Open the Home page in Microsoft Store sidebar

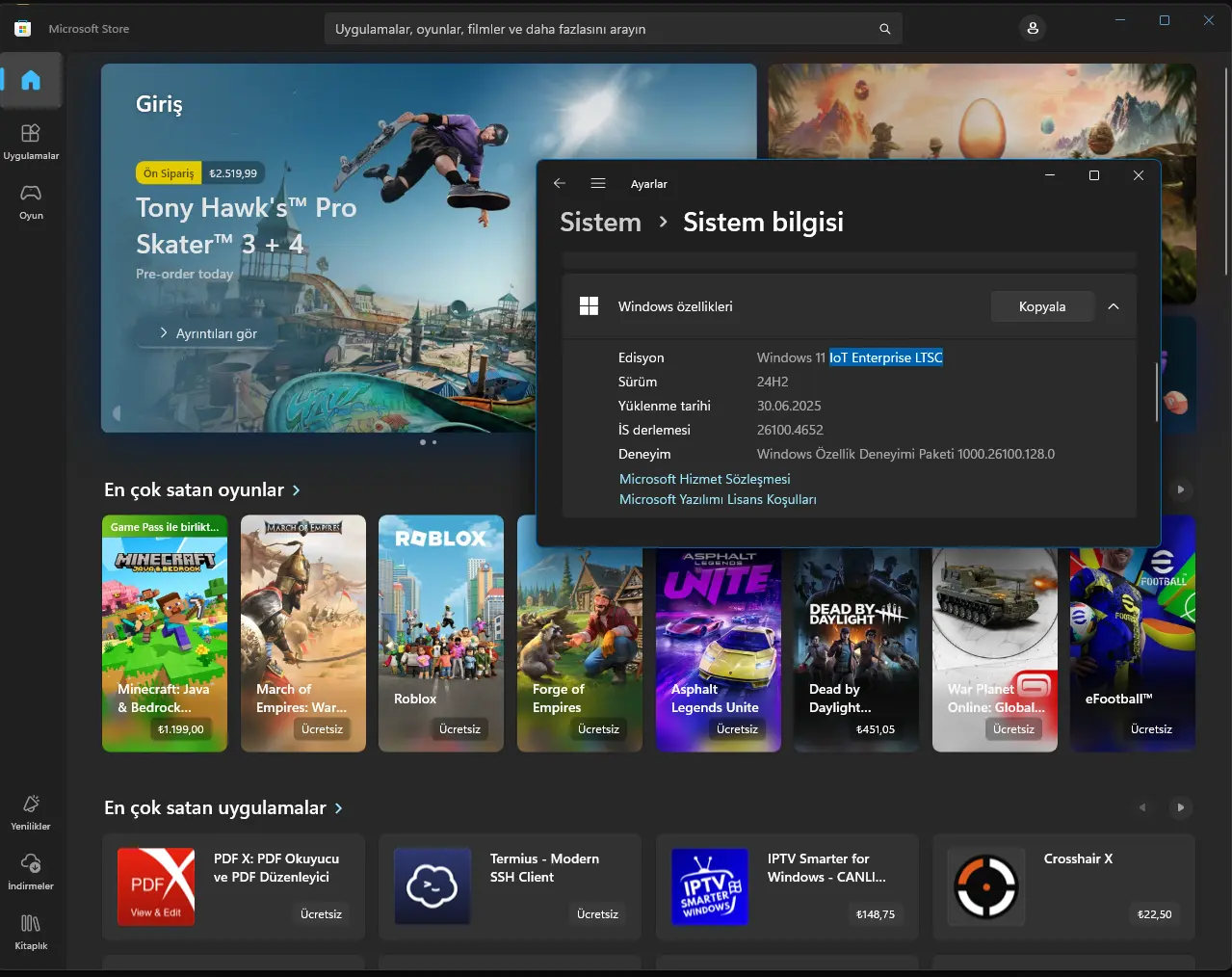coord(31,80)
